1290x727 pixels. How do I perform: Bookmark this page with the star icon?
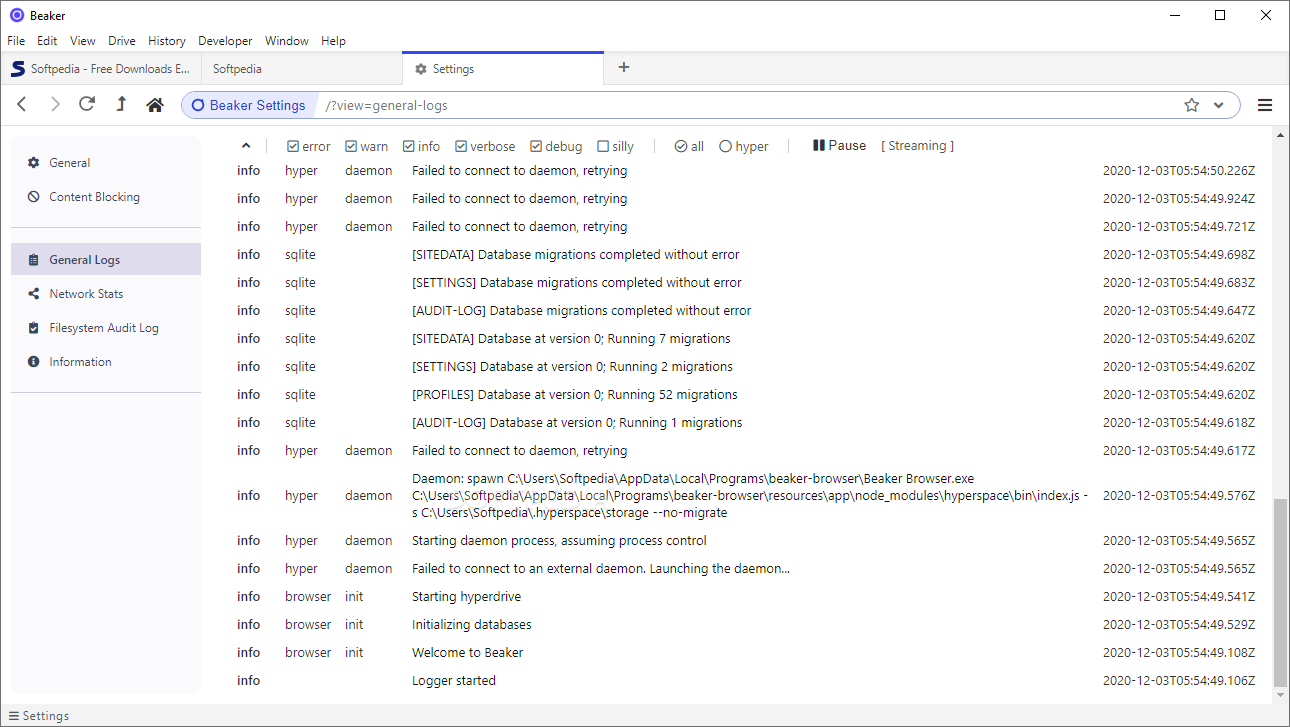coord(1191,105)
